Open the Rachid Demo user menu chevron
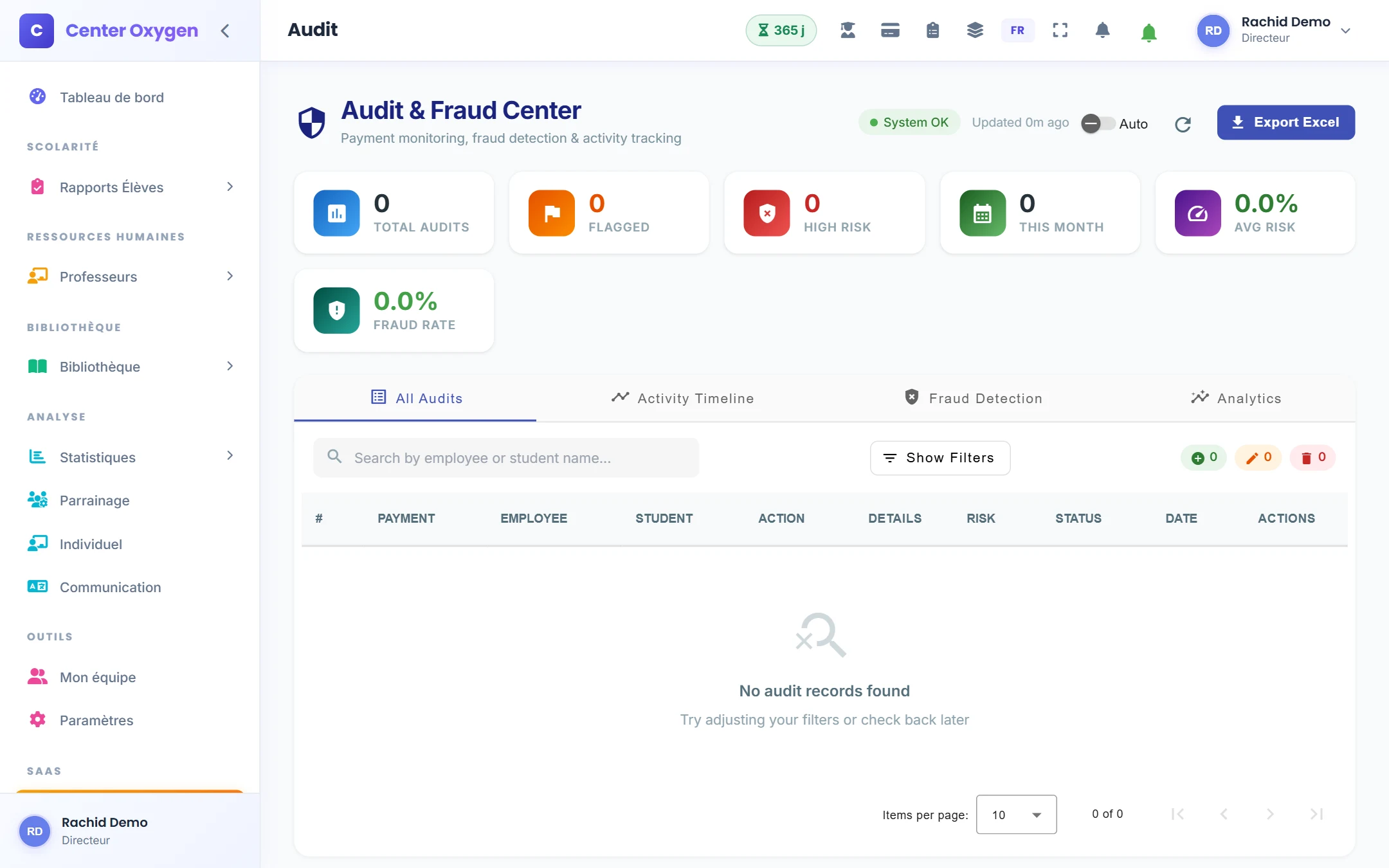This screenshot has width=1389, height=868. 1345,31
